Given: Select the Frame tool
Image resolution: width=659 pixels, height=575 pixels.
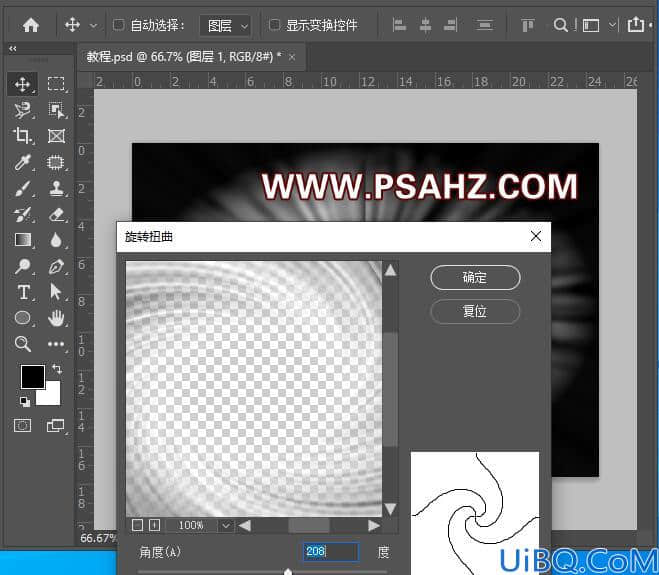Looking at the screenshot, I should click(56, 136).
